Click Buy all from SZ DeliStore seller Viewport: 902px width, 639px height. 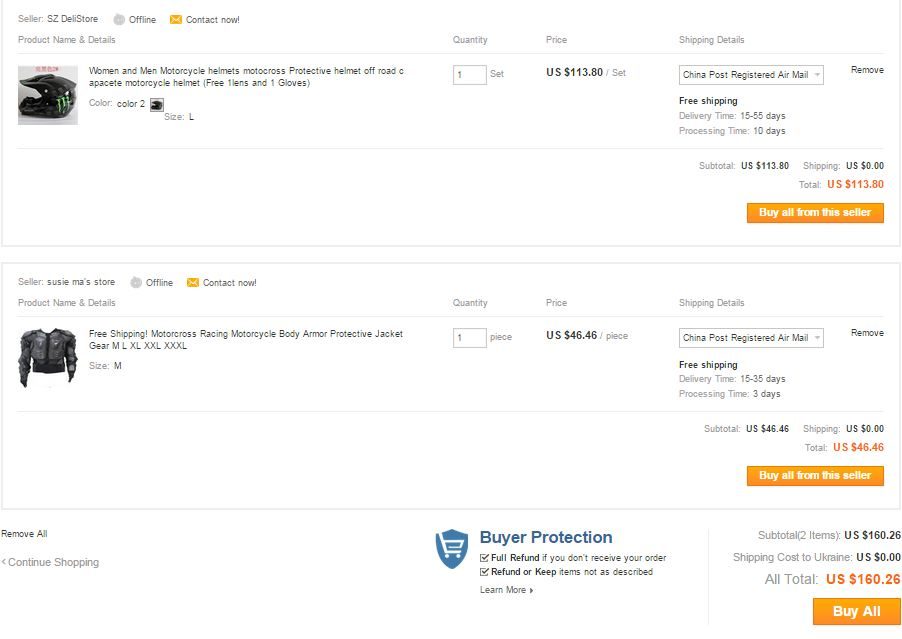pos(815,213)
